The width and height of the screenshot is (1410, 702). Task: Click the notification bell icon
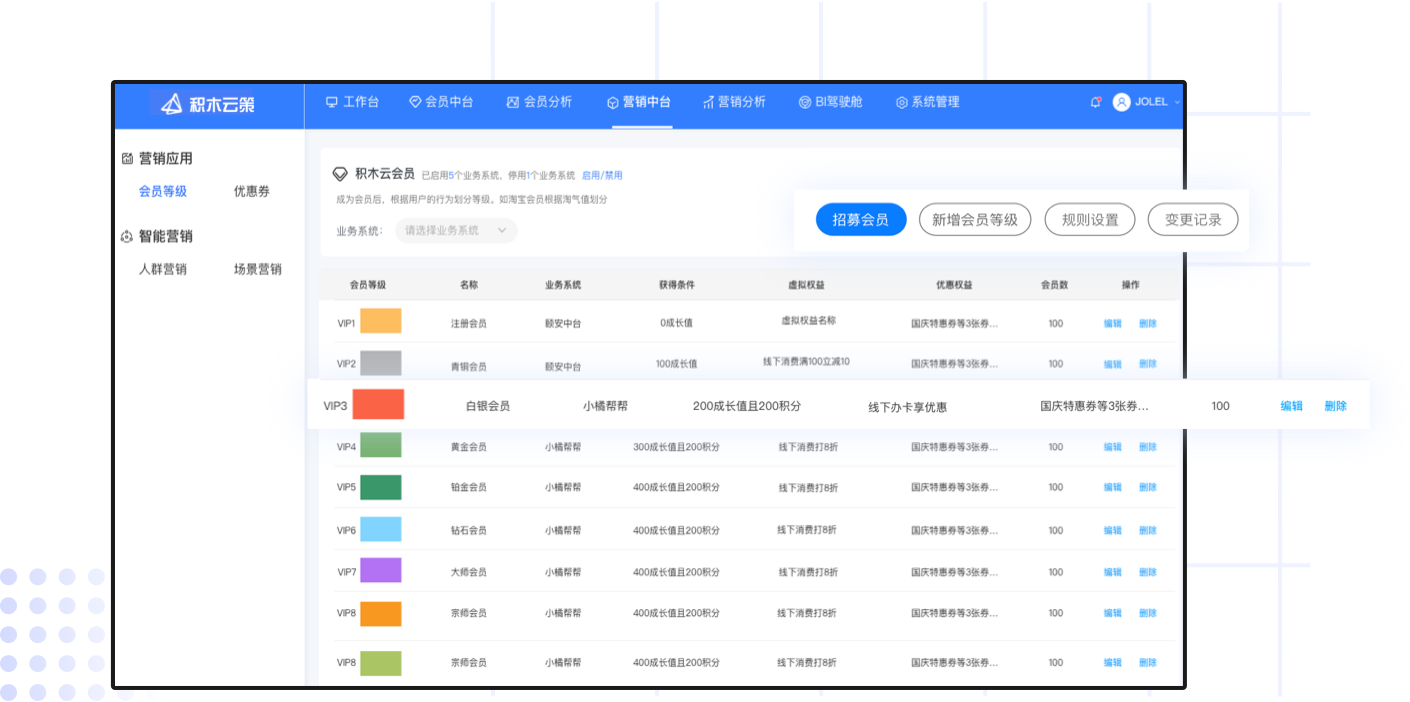tap(1096, 102)
